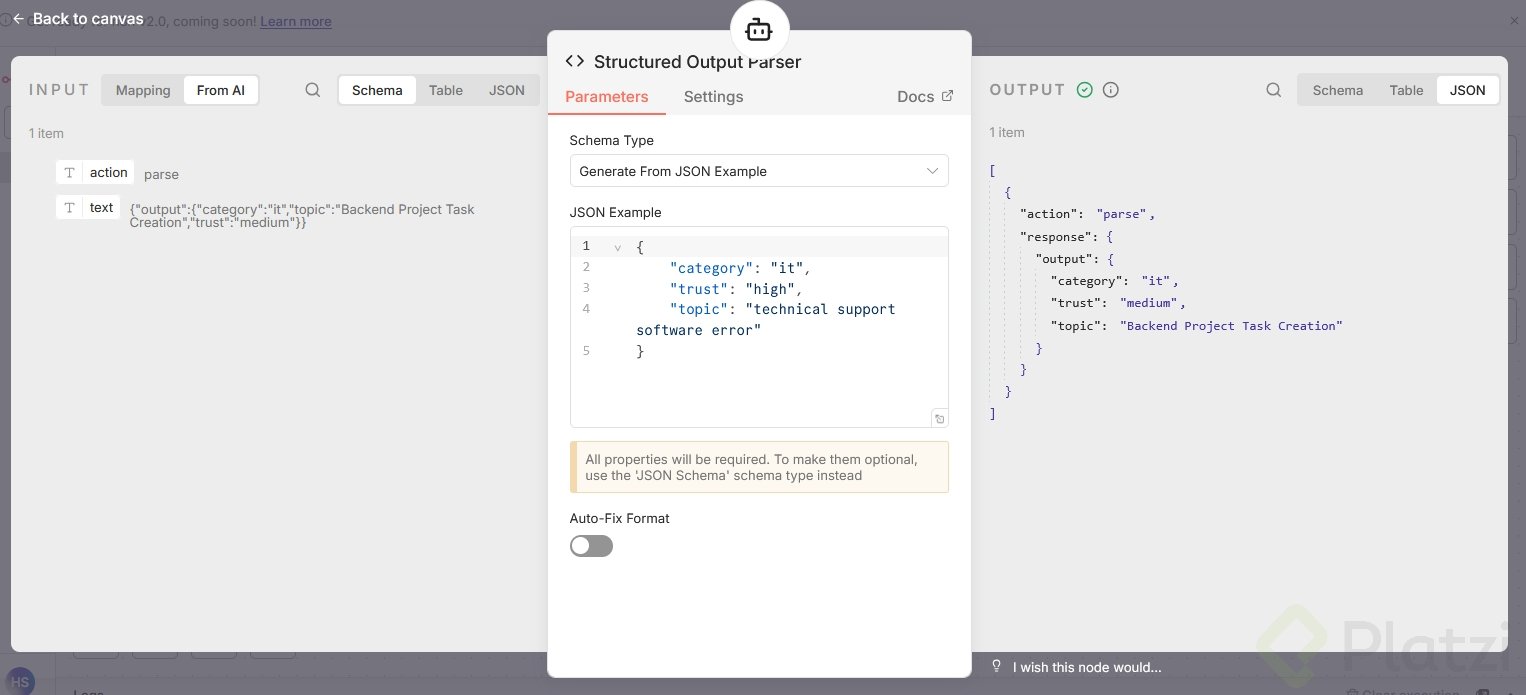Open the Docs link
The image size is (1526, 695).
[x=924, y=97]
